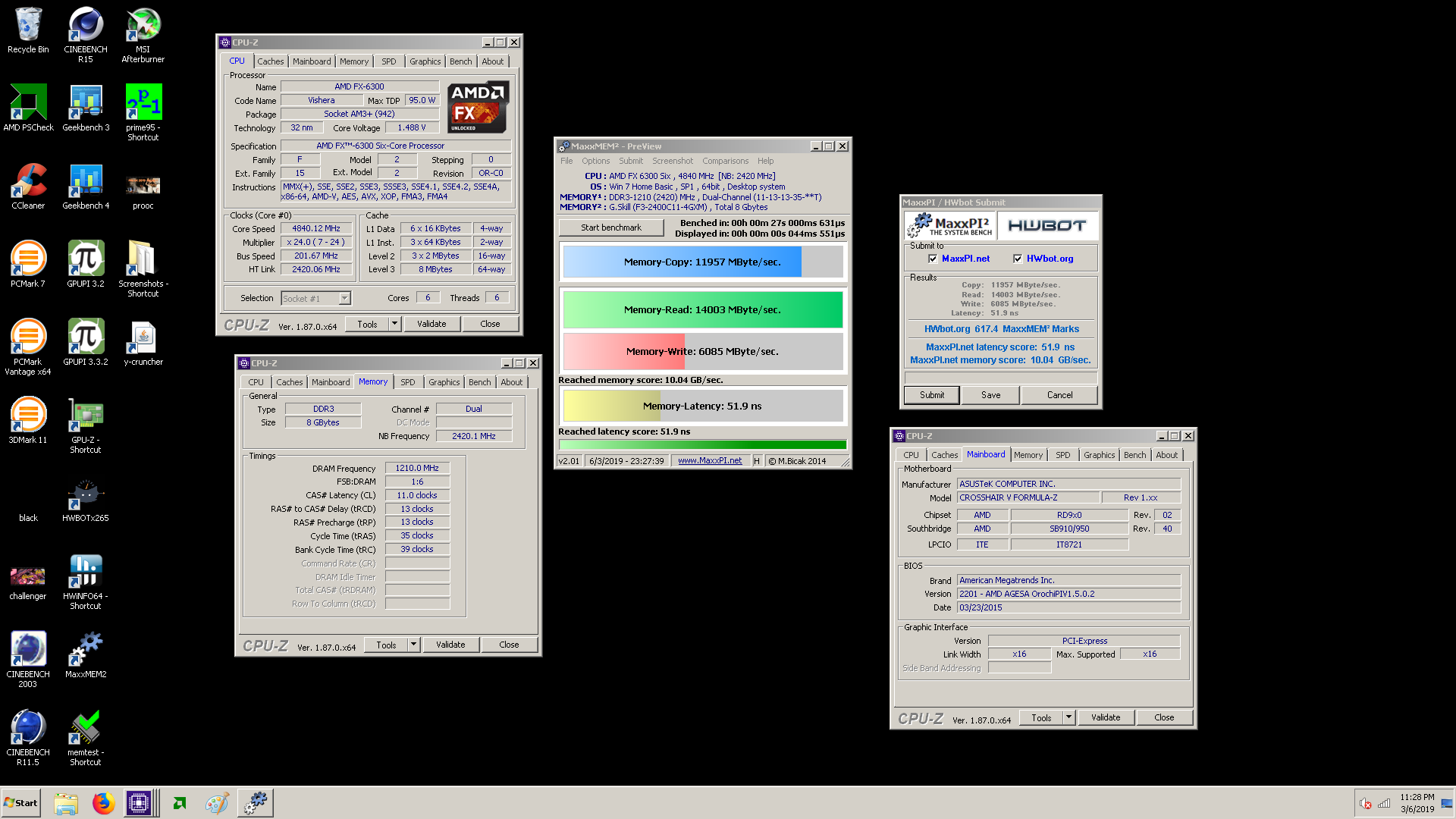Open the Recycle Bin desktop icon
Viewport: 1456px width, 819px height.
tap(28, 30)
